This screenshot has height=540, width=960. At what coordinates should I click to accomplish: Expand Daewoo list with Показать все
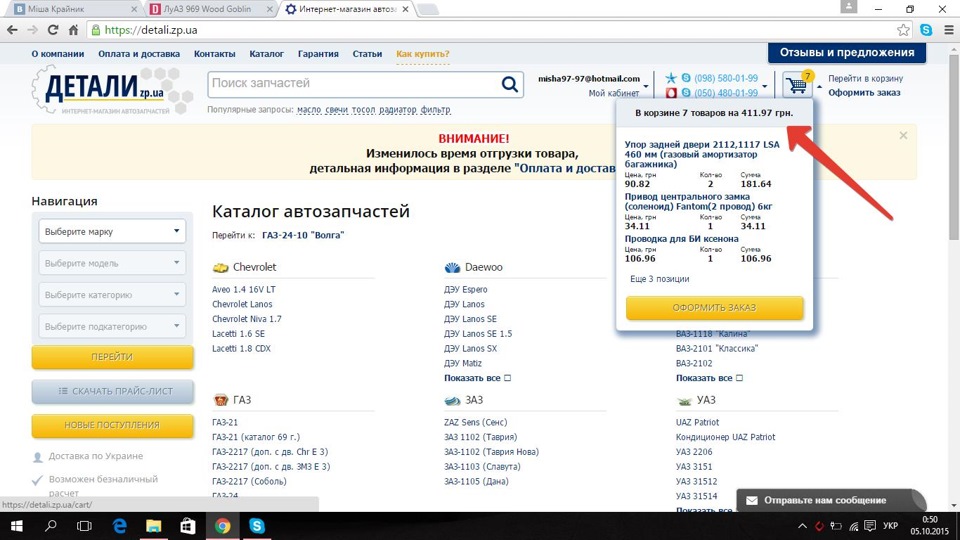coord(477,378)
